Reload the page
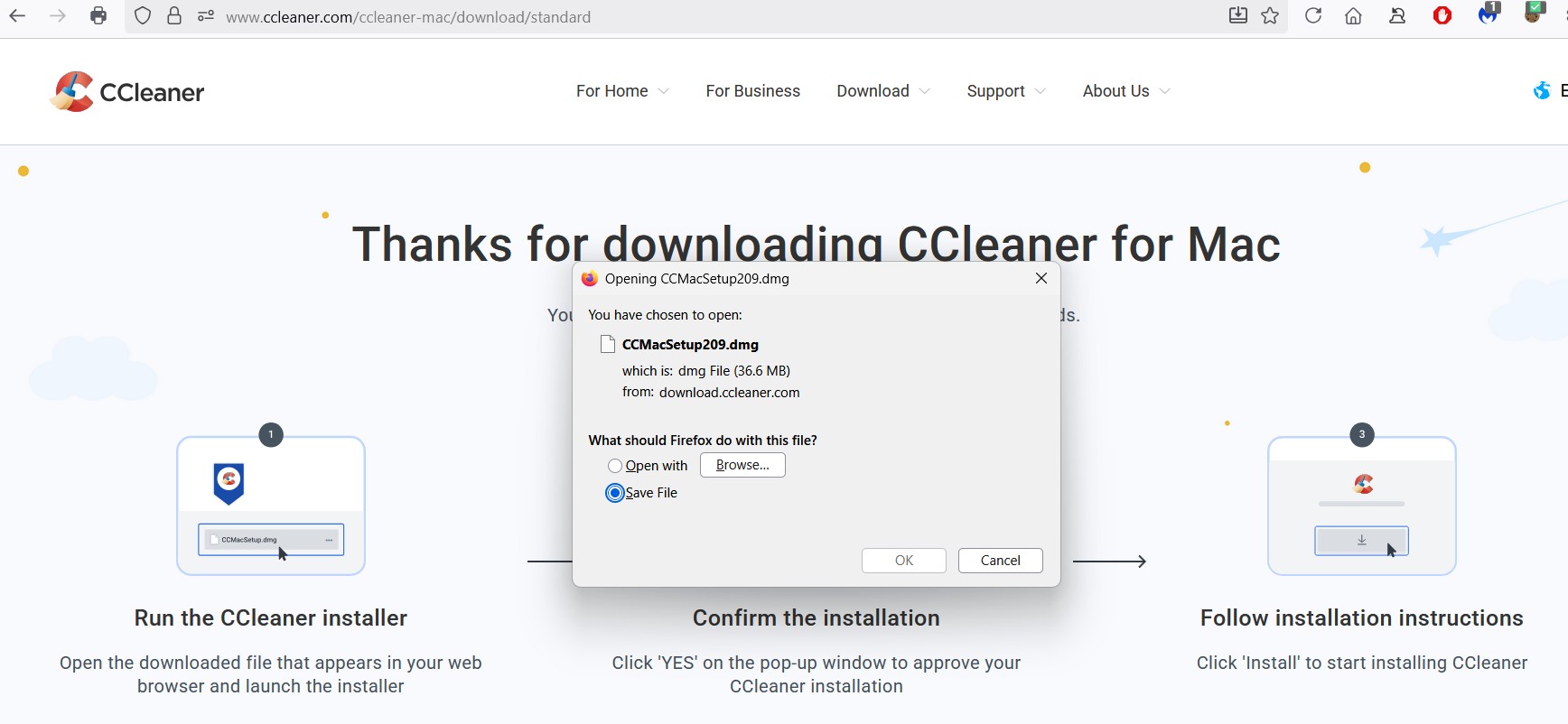Image resolution: width=1568 pixels, height=724 pixels. (x=1313, y=16)
